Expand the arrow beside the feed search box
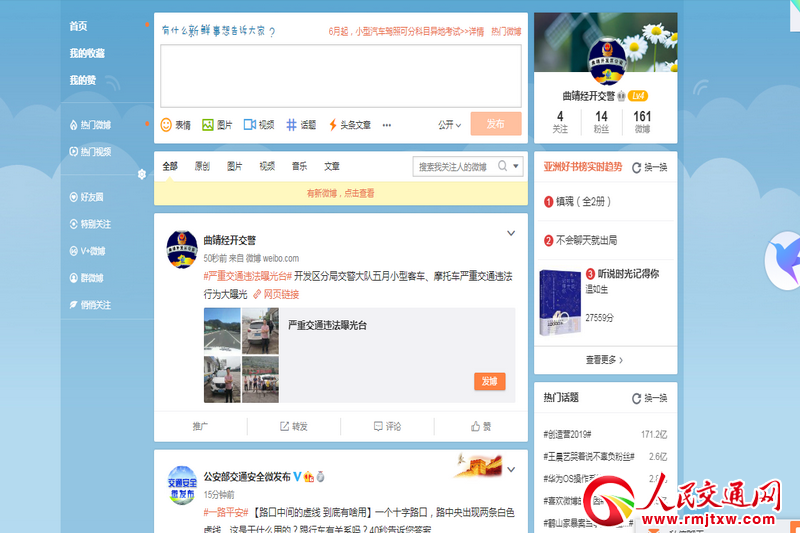 coord(515,166)
